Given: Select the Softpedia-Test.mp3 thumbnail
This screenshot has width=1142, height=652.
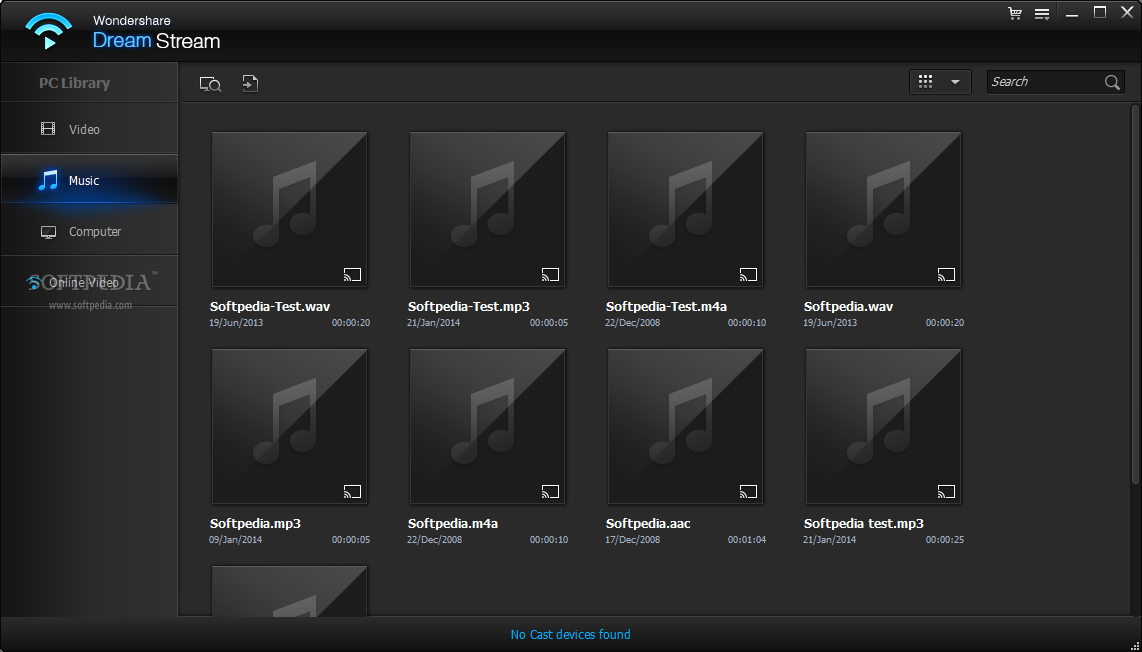Looking at the screenshot, I should tap(487, 209).
